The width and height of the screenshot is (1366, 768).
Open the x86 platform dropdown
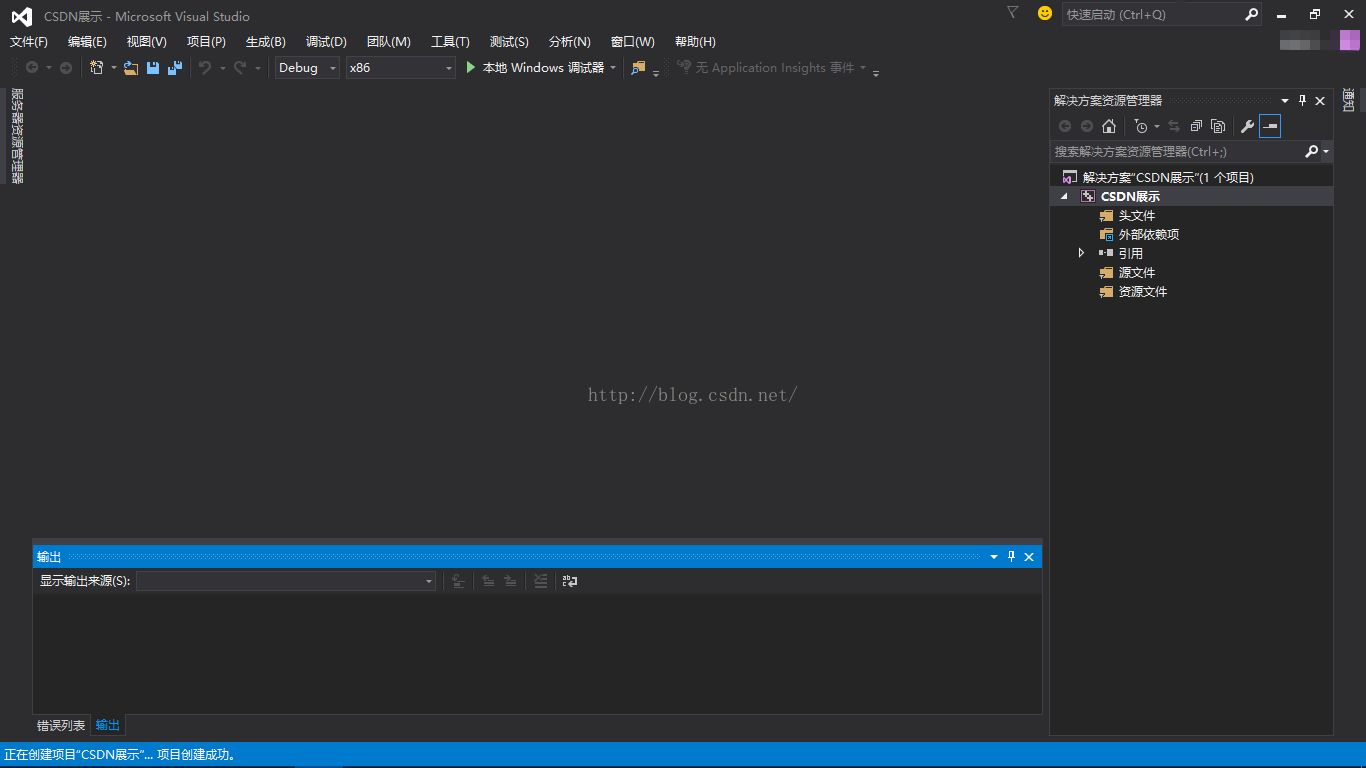tap(401, 68)
